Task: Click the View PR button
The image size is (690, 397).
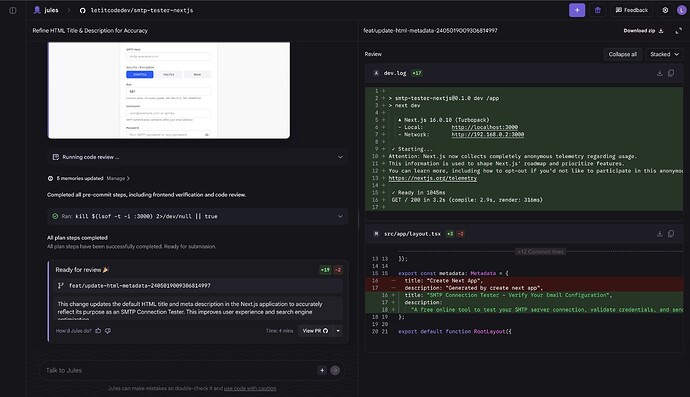Action: tap(315, 331)
